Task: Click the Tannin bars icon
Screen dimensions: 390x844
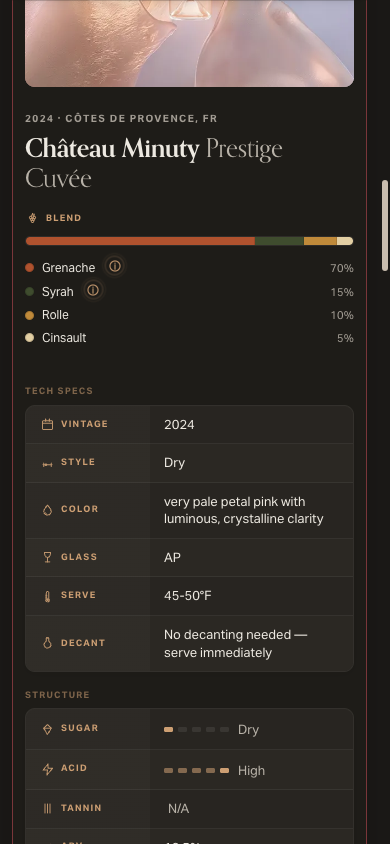Action: pos(47,808)
